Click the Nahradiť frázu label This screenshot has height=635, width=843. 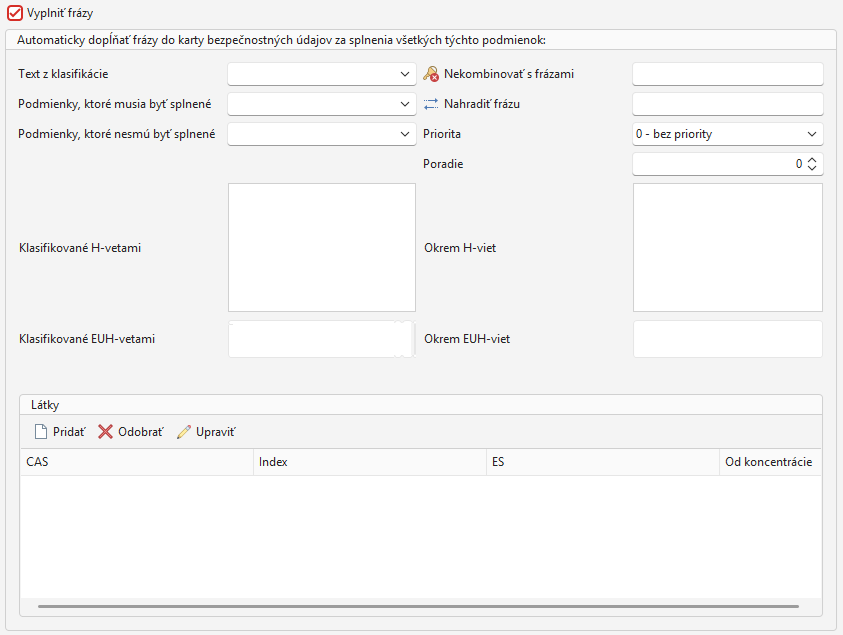coord(482,104)
